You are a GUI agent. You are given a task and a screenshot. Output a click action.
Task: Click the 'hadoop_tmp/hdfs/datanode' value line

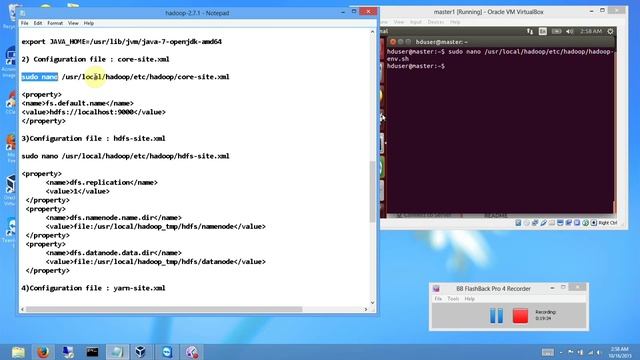coord(156,262)
